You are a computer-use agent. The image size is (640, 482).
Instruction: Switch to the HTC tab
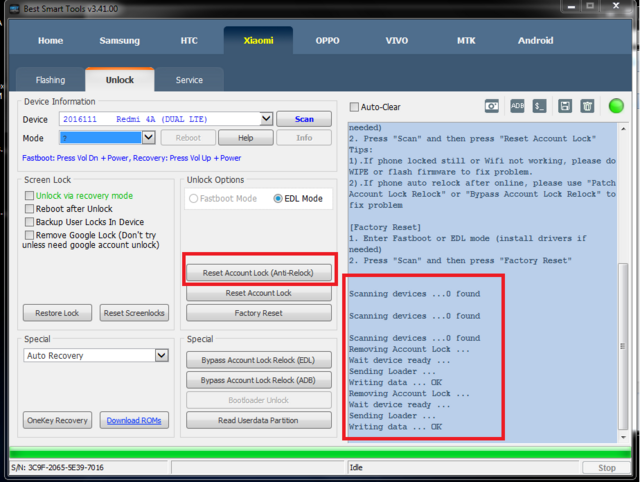(189, 40)
